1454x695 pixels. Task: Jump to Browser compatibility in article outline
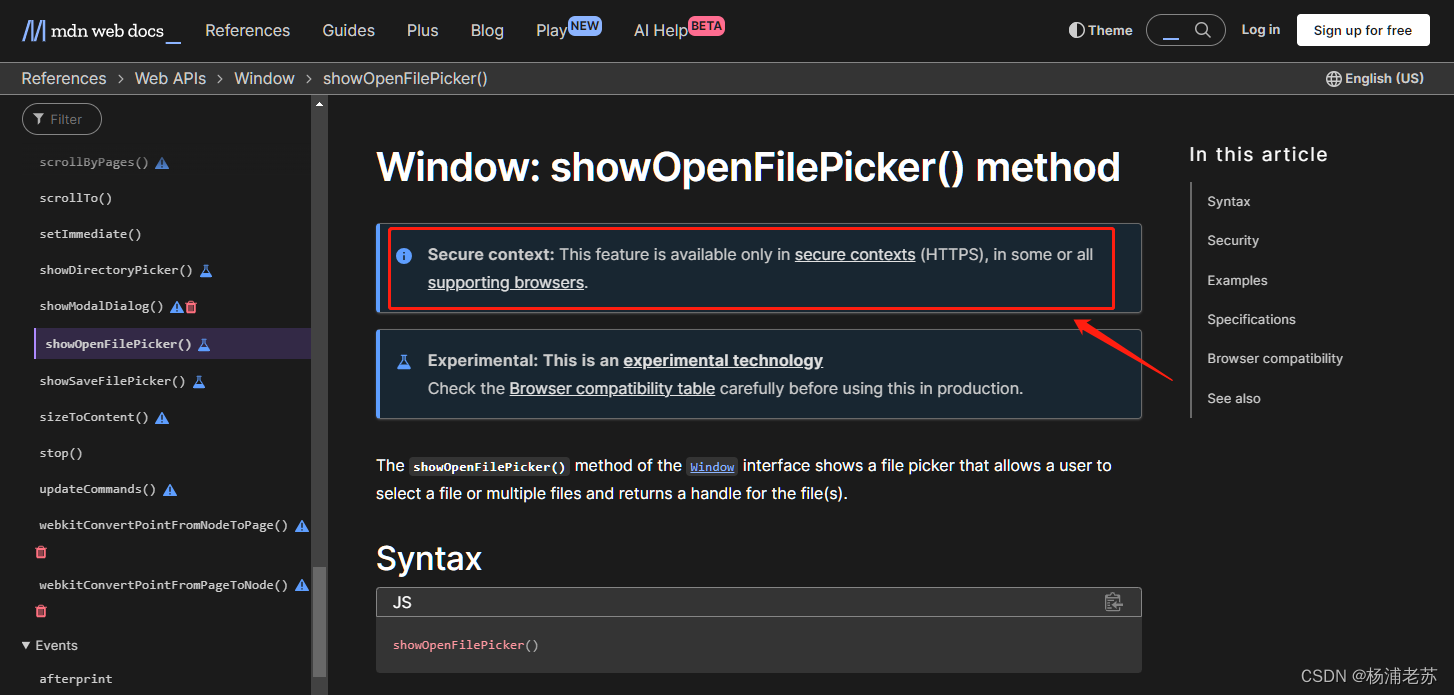[1275, 358]
